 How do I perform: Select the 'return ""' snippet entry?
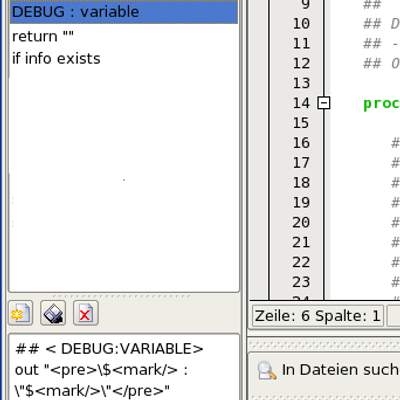point(124,36)
